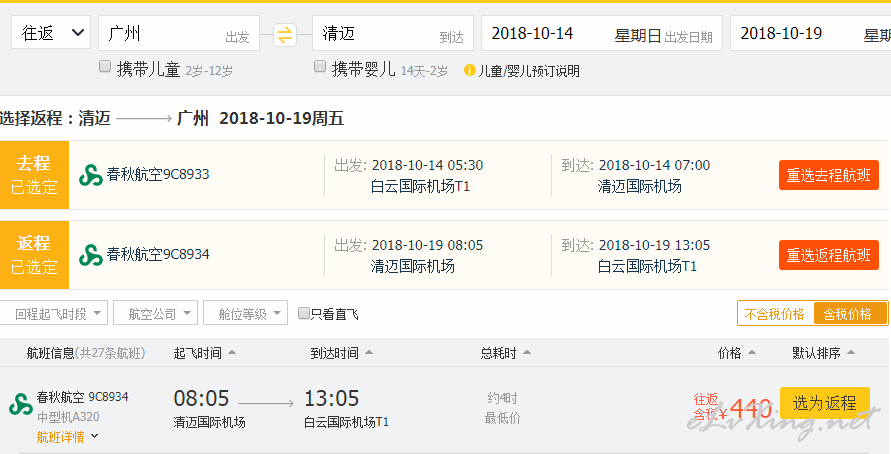Click 去程 已选定 orange label

(x=34, y=175)
